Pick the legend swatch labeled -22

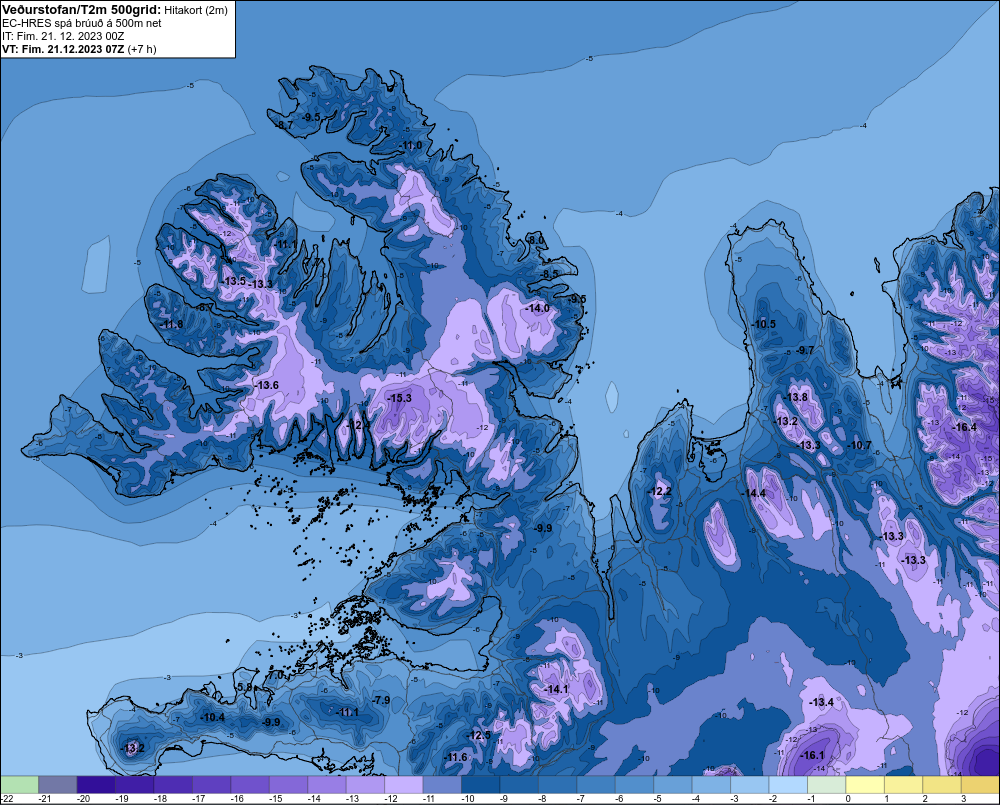coord(19,784)
